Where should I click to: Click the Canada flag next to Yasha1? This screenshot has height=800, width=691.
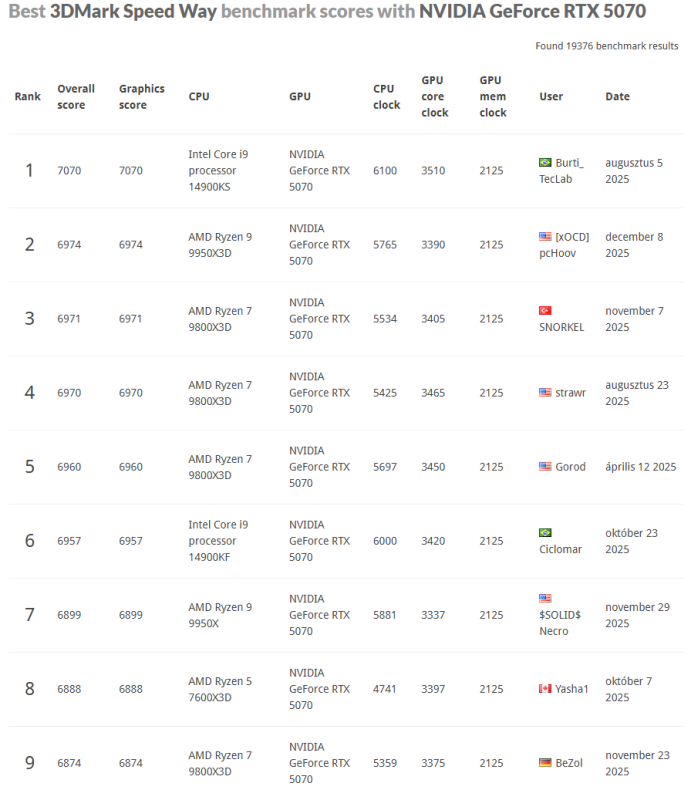545,689
